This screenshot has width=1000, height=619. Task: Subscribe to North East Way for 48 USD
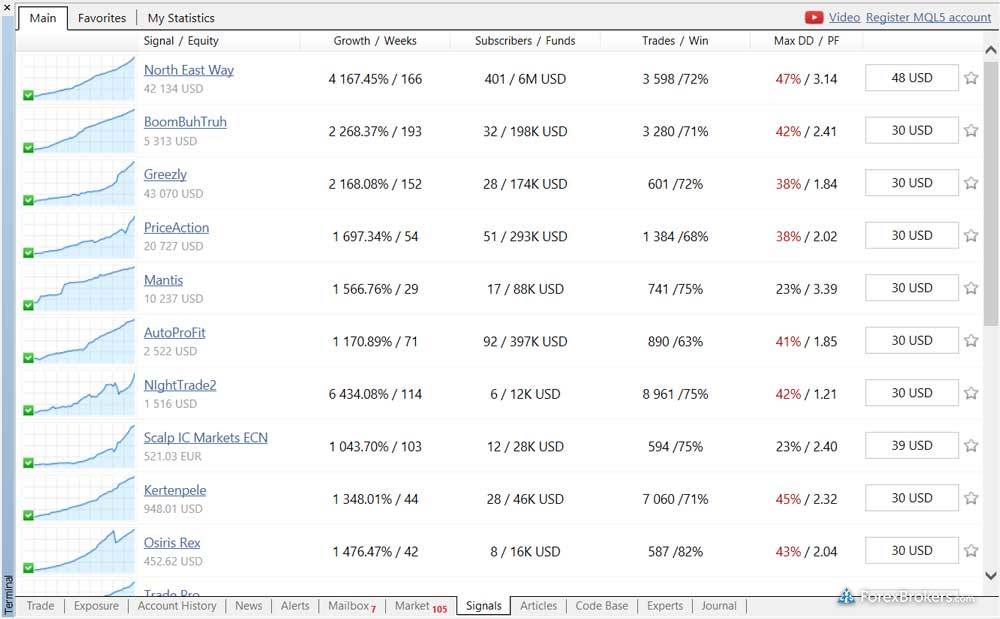pyautogui.click(x=911, y=78)
